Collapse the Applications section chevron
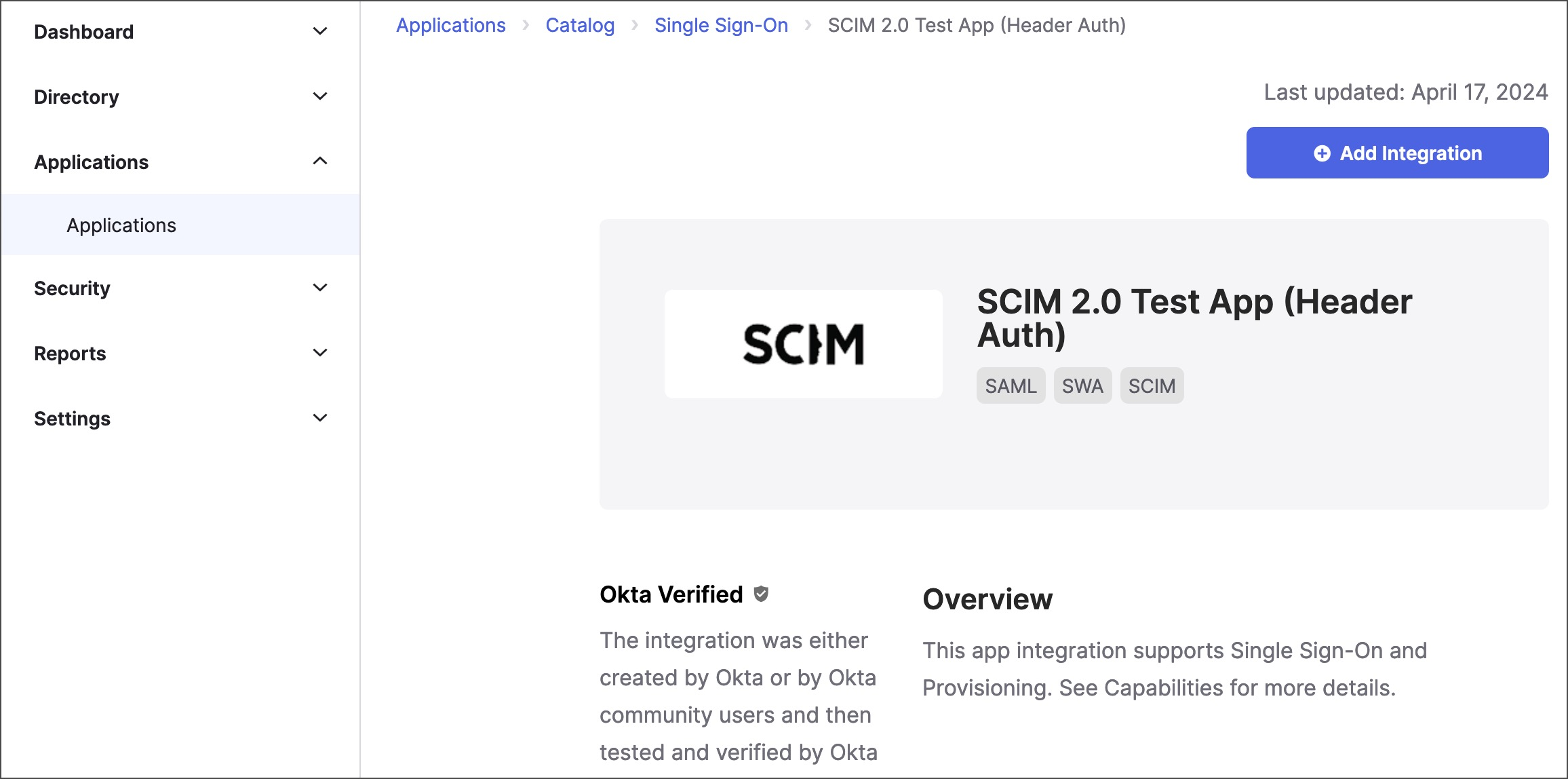Viewport: 1568px width, 779px height. [x=320, y=161]
